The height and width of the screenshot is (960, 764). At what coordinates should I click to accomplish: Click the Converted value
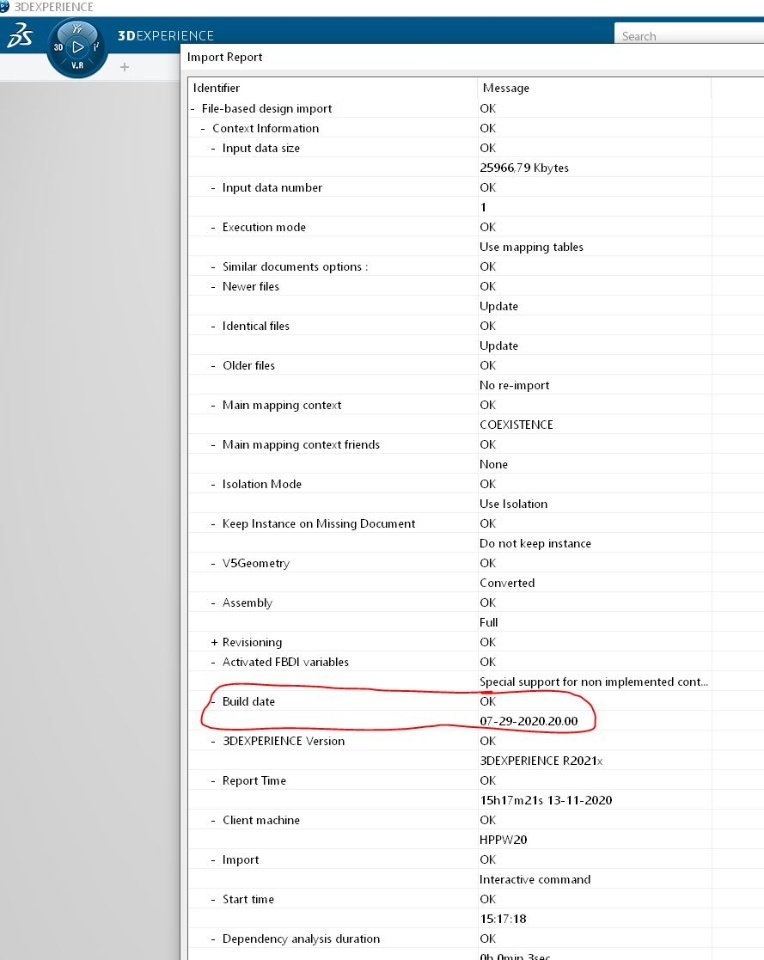pyautogui.click(x=507, y=583)
